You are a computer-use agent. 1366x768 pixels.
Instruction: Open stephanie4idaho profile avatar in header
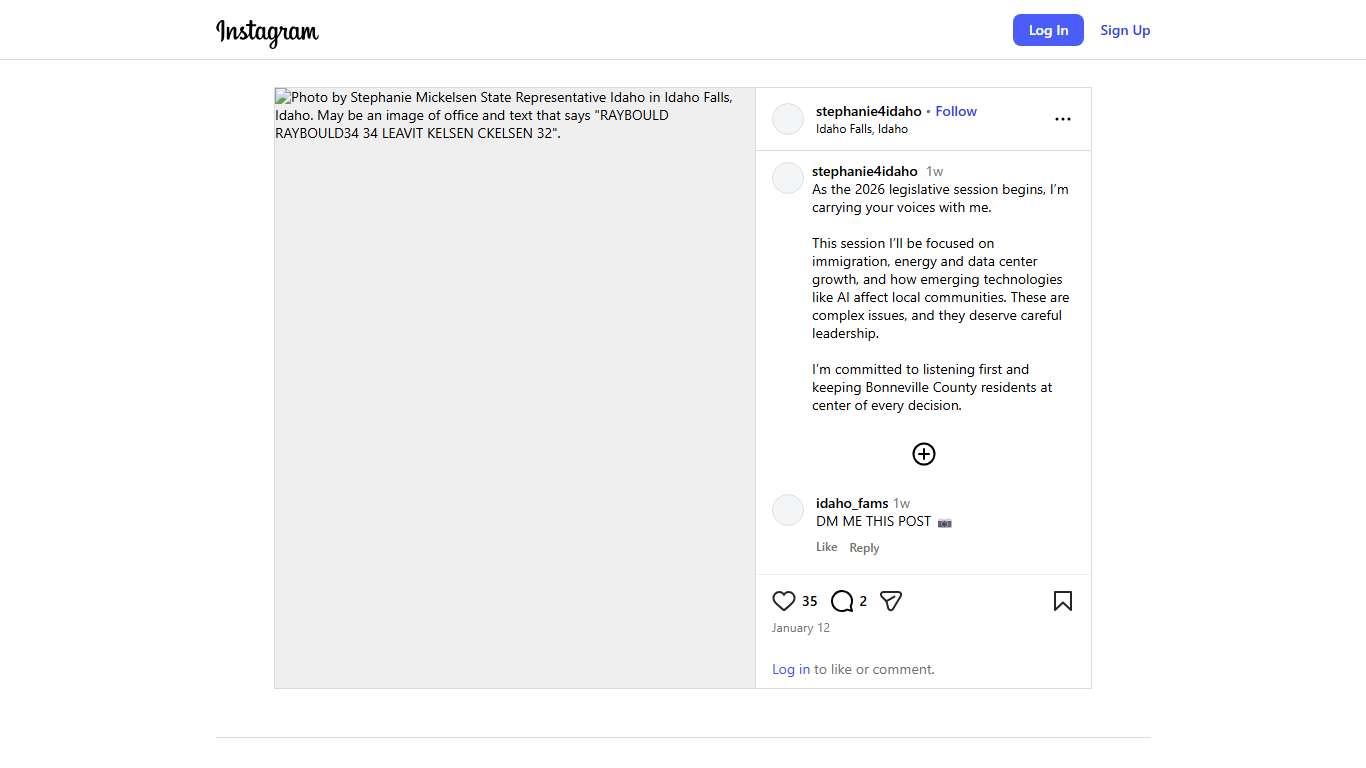(x=788, y=119)
